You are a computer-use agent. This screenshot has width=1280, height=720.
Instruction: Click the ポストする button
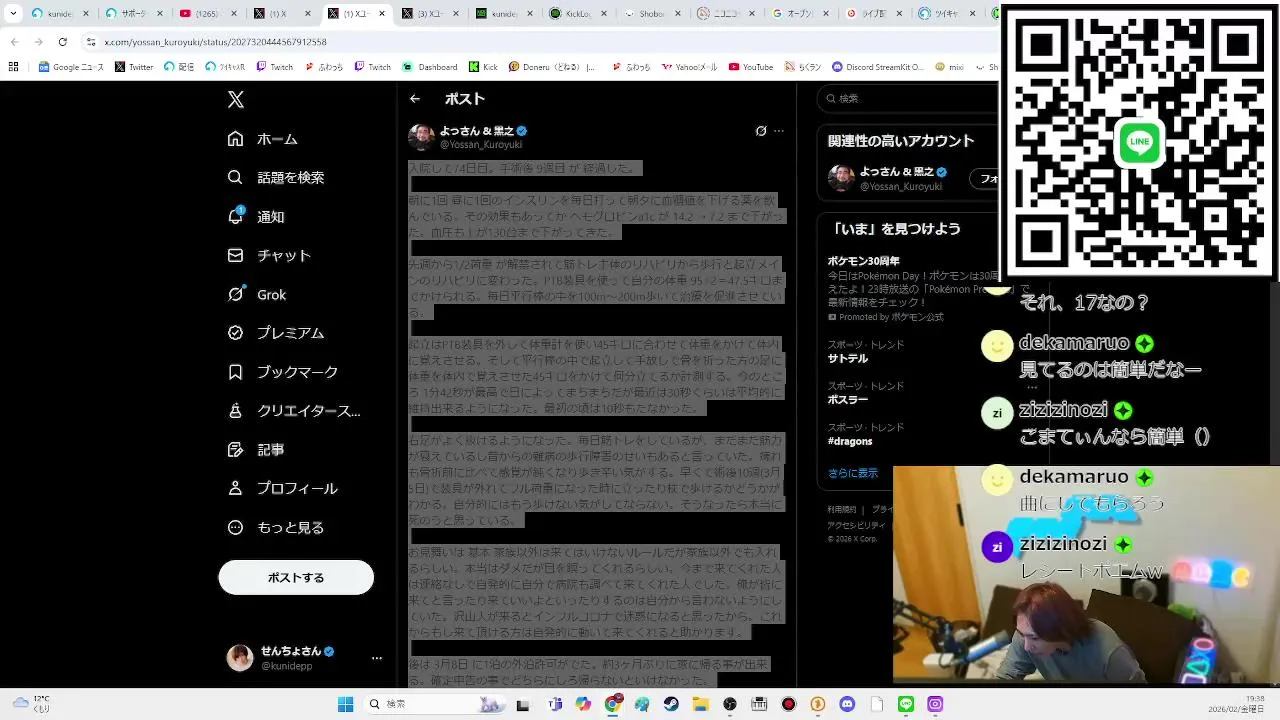[296, 577]
